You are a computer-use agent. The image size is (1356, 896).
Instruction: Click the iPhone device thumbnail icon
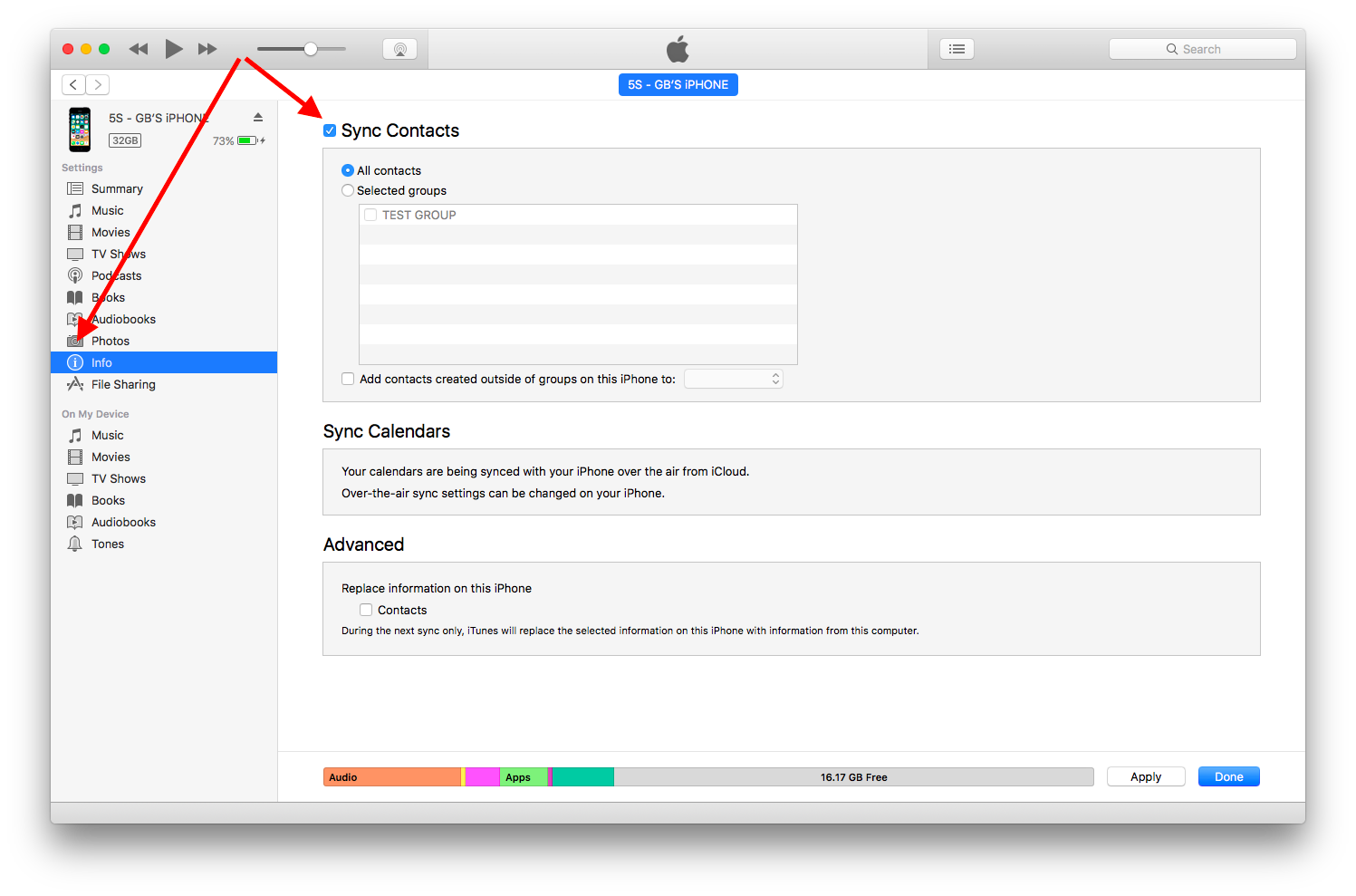[x=80, y=129]
